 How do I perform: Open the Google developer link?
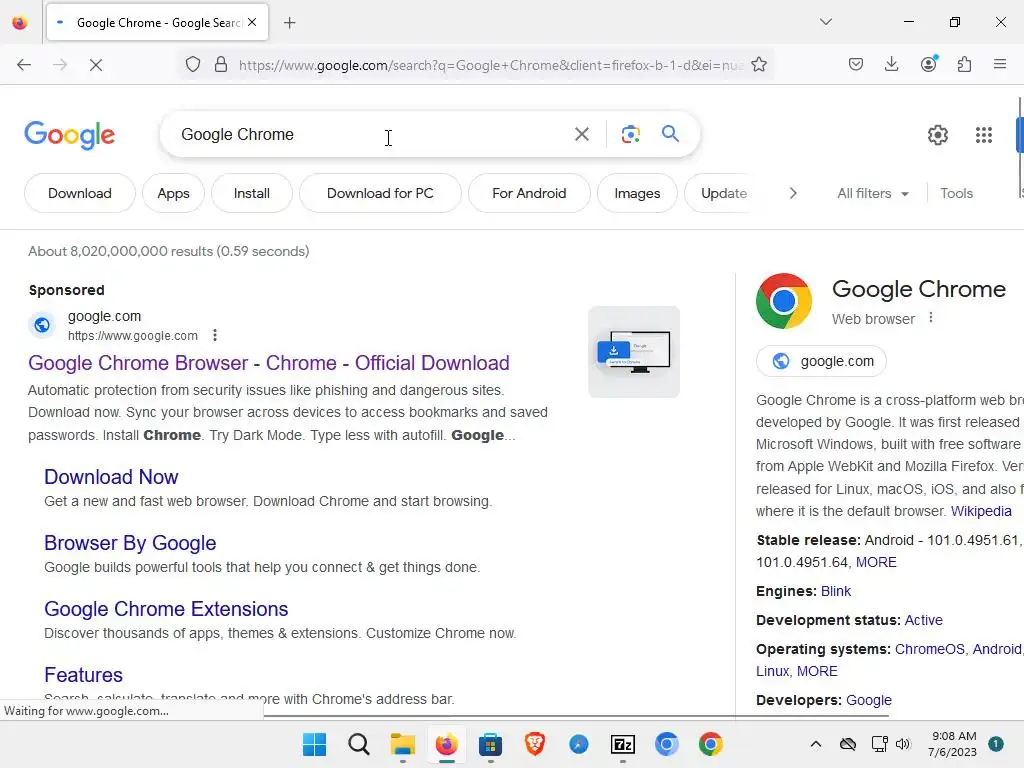[x=869, y=700]
